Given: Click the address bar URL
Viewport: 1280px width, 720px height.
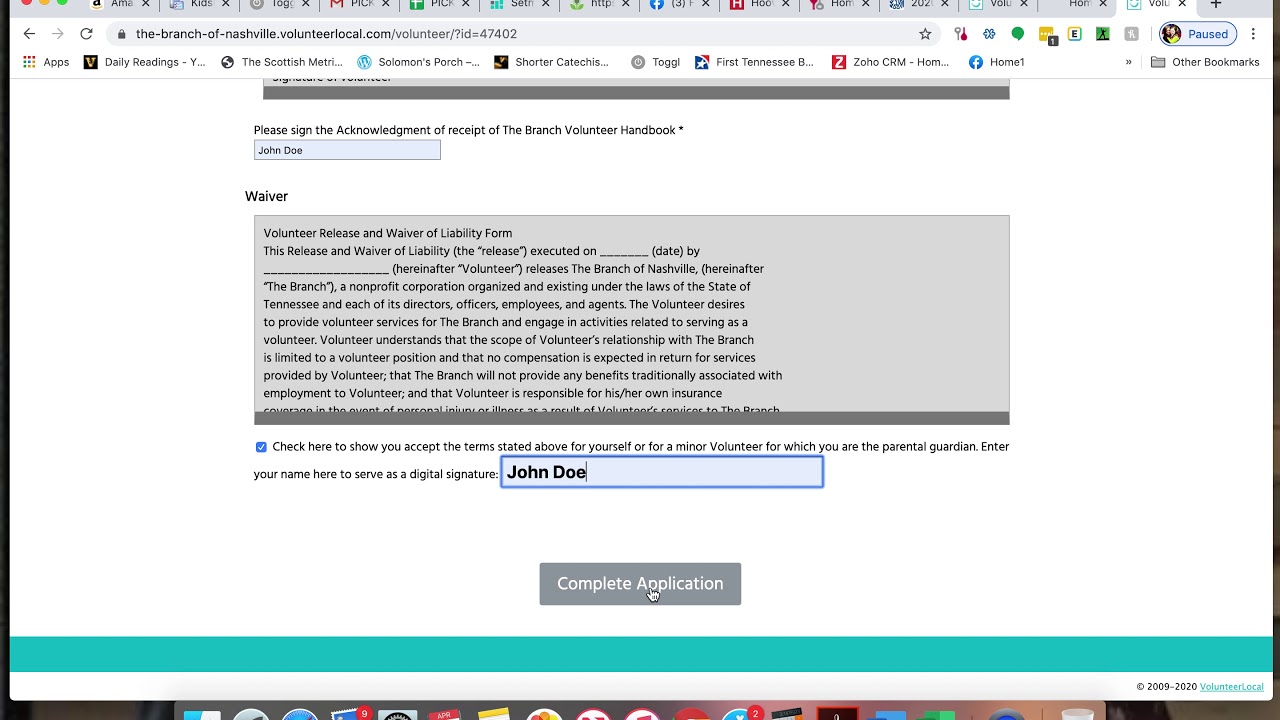Looking at the screenshot, I should click(326, 34).
